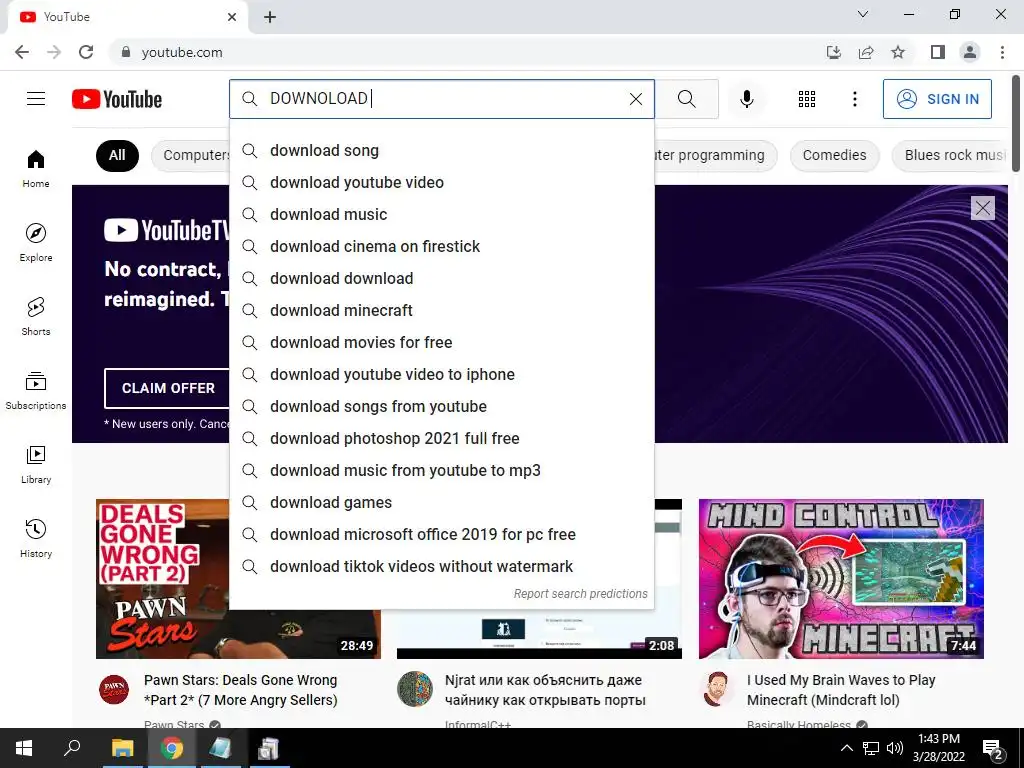
Task: Click the YouTube logo
Action: pos(117,99)
